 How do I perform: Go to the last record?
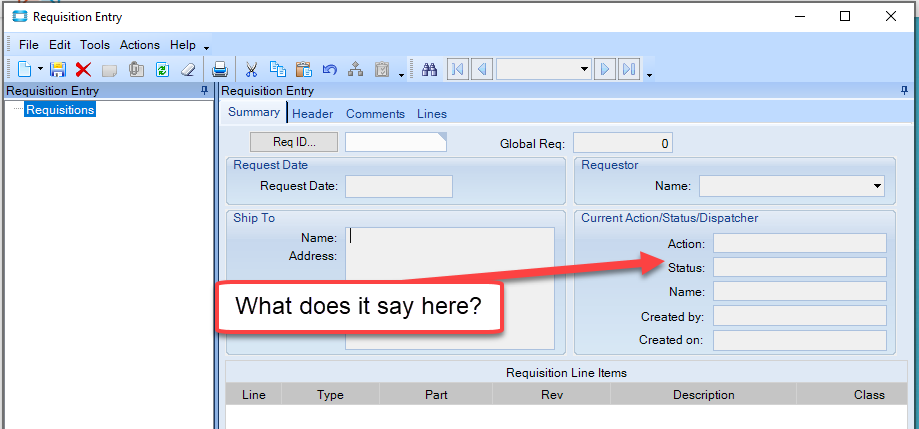[x=629, y=70]
